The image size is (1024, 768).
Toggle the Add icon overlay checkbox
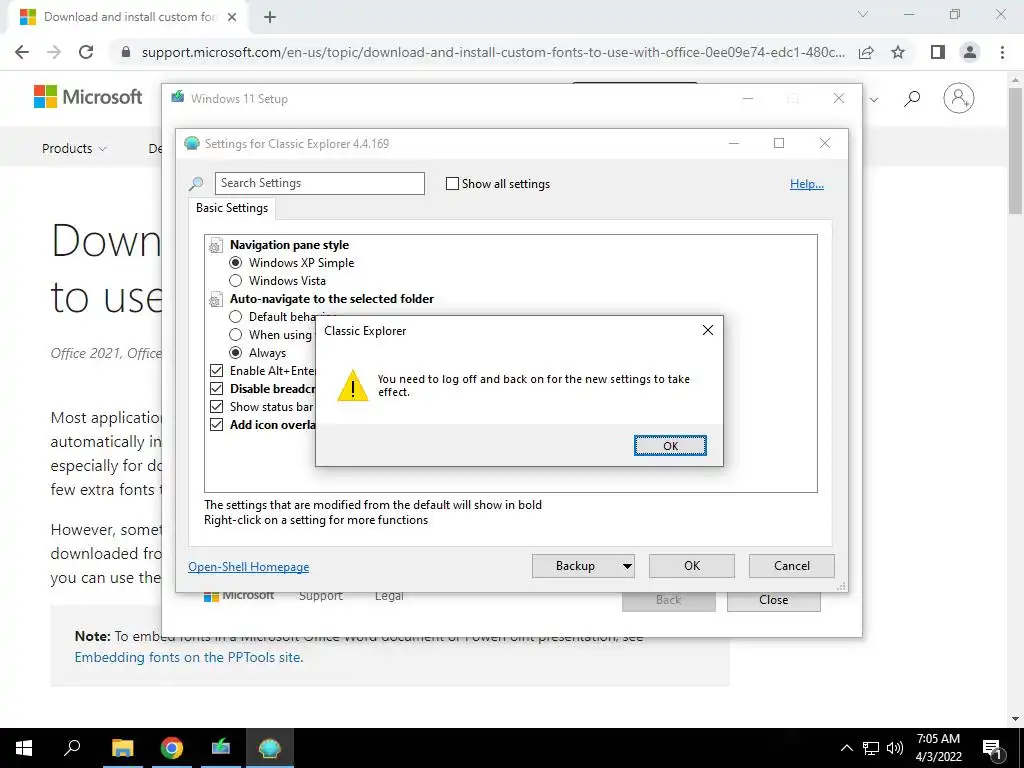pyautogui.click(x=216, y=424)
